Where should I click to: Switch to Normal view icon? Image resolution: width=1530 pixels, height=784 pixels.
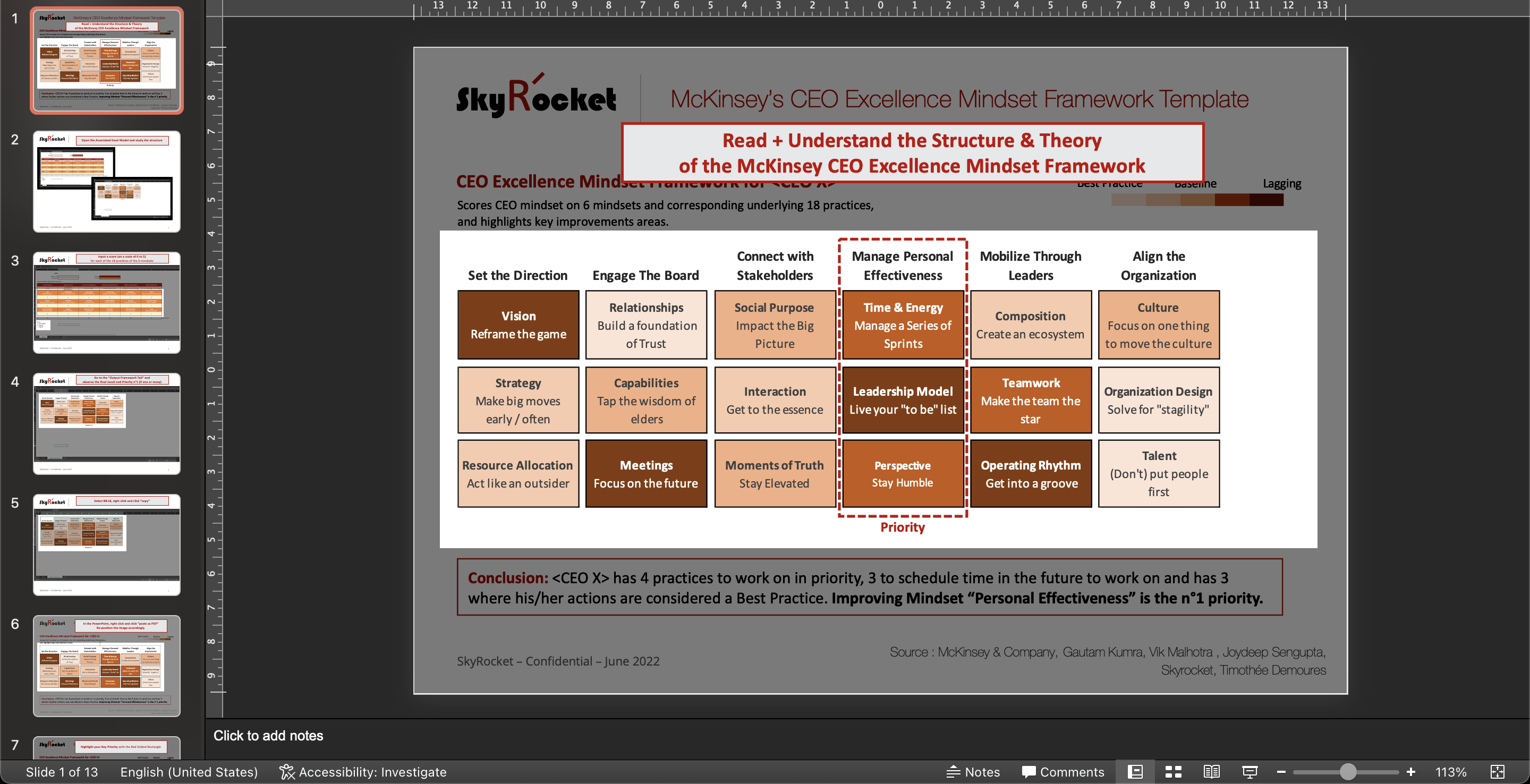[x=1135, y=772]
